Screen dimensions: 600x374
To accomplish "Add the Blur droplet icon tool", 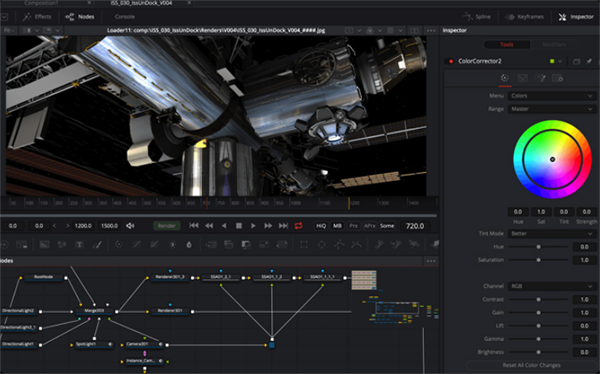I will [189, 245].
